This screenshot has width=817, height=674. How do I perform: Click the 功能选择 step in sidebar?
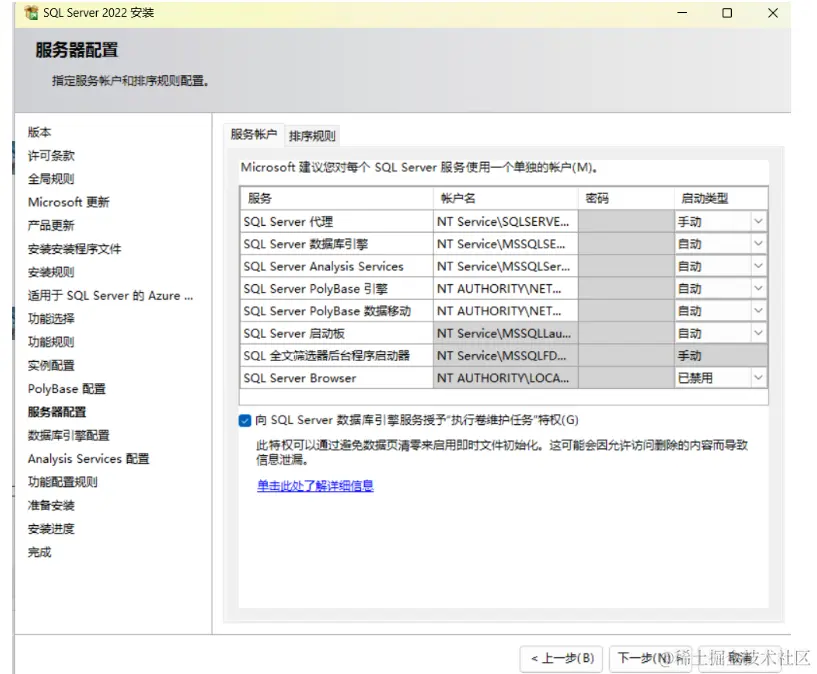51,319
